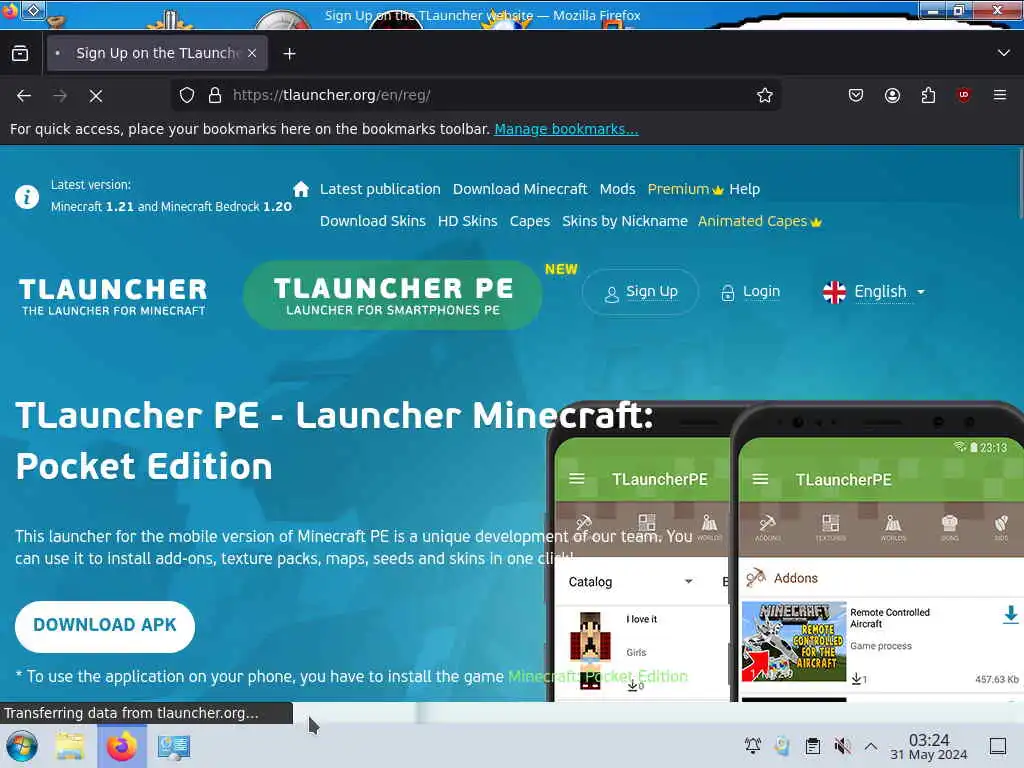This screenshot has width=1024, height=768.
Task: Expand hidden system tray icons
Action: coord(871,746)
